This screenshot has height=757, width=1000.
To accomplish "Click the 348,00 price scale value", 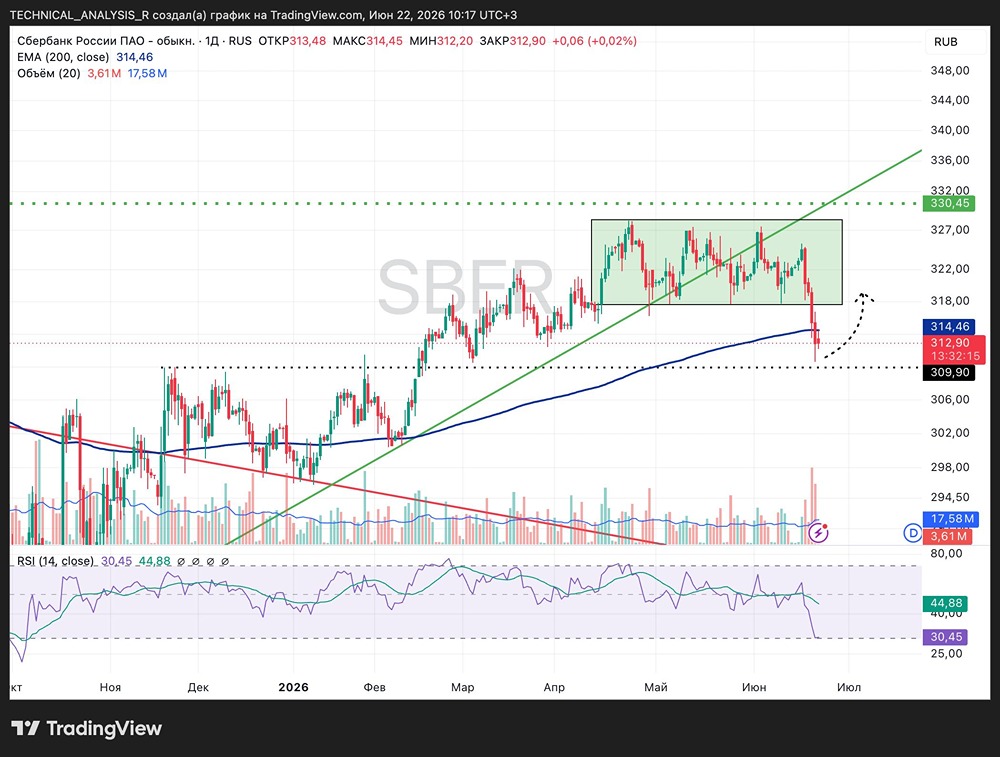I will click(950, 70).
